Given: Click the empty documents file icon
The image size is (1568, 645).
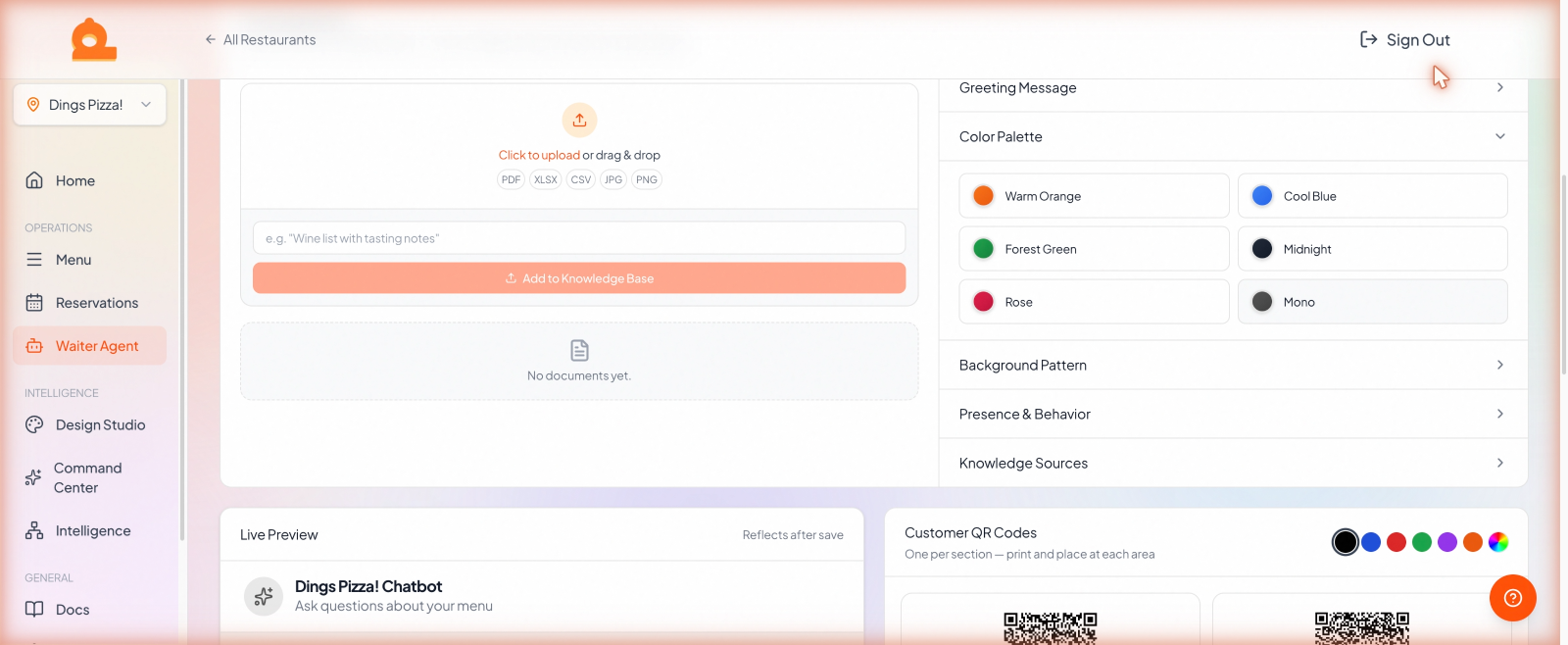Looking at the screenshot, I should 579,350.
